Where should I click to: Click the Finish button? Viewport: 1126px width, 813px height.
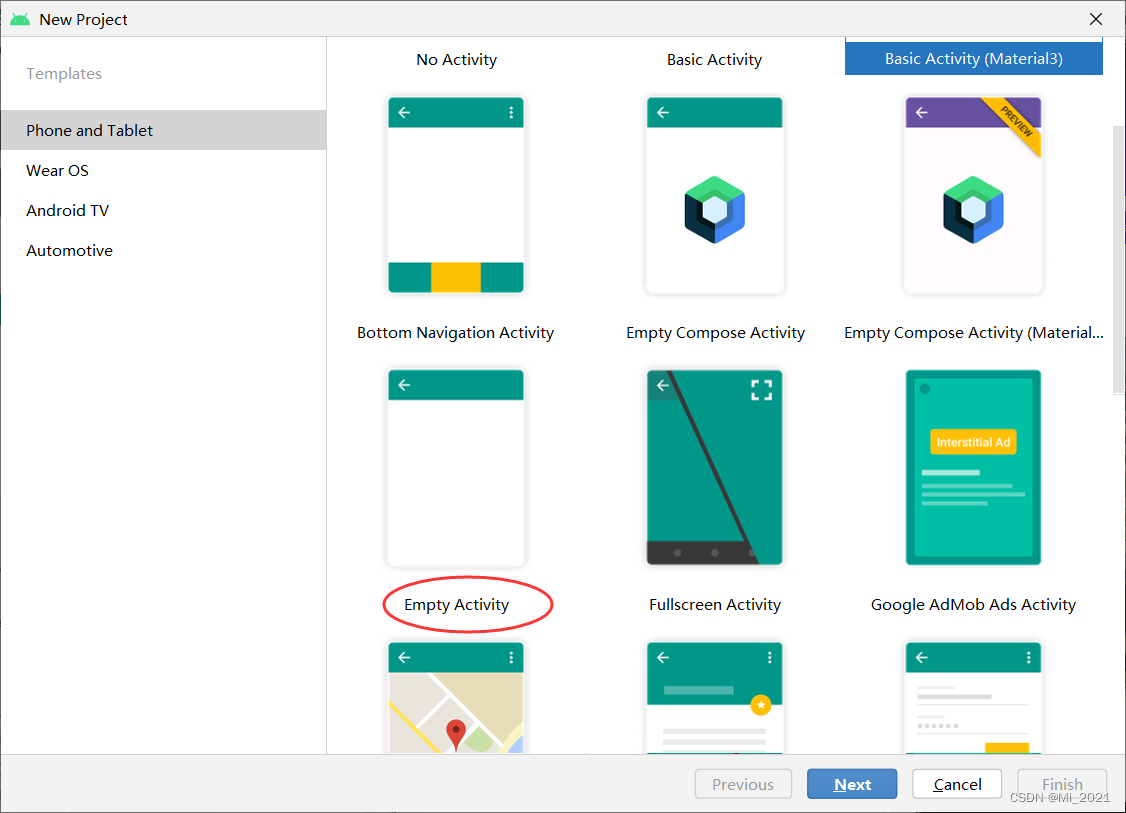click(1062, 784)
